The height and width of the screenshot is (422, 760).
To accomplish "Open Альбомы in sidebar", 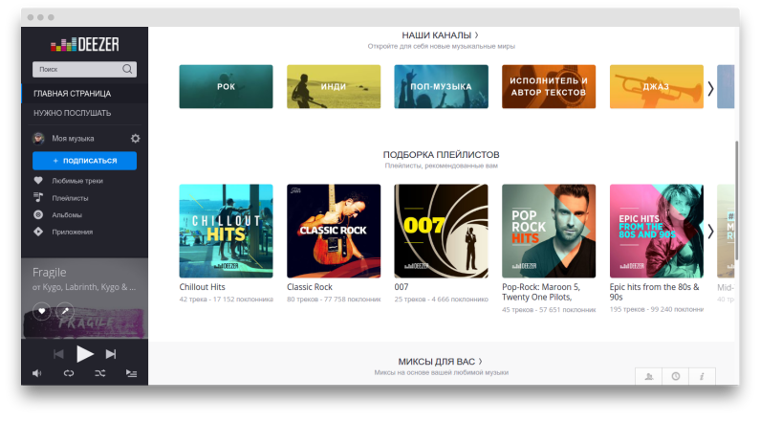I will click(67, 215).
